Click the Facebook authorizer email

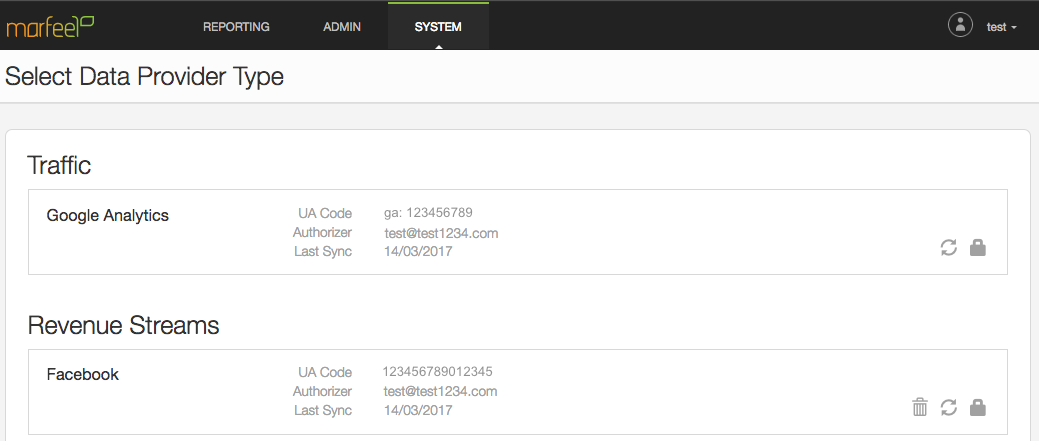tap(440, 391)
